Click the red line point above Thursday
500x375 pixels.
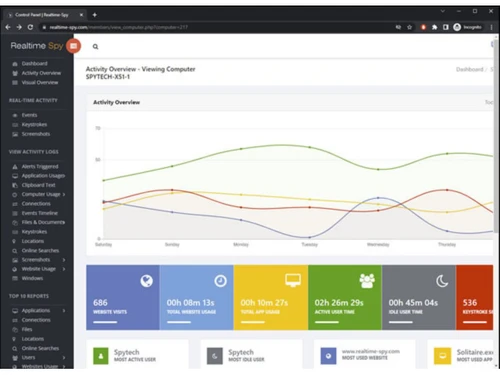pyautogui.click(x=447, y=190)
